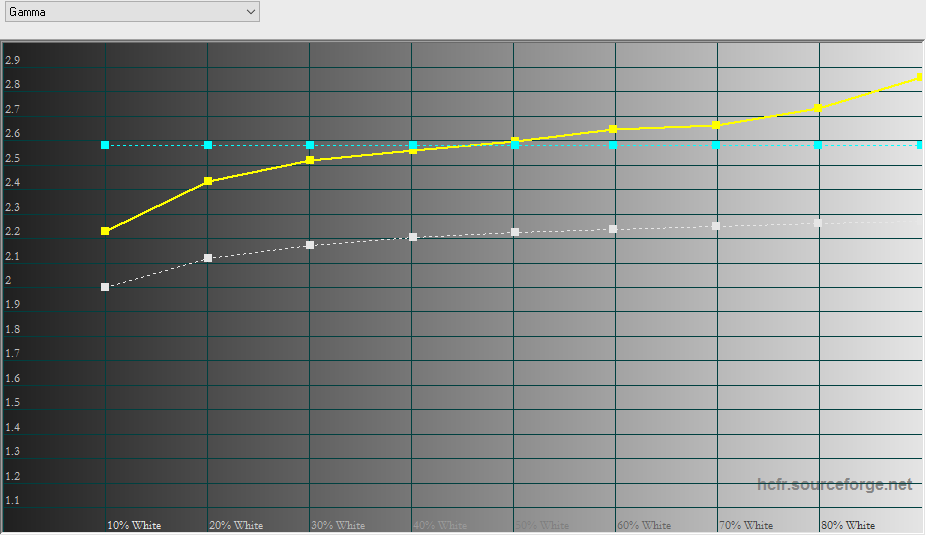
Task: Click the '30% White' axis label
Action: click(338, 525)
